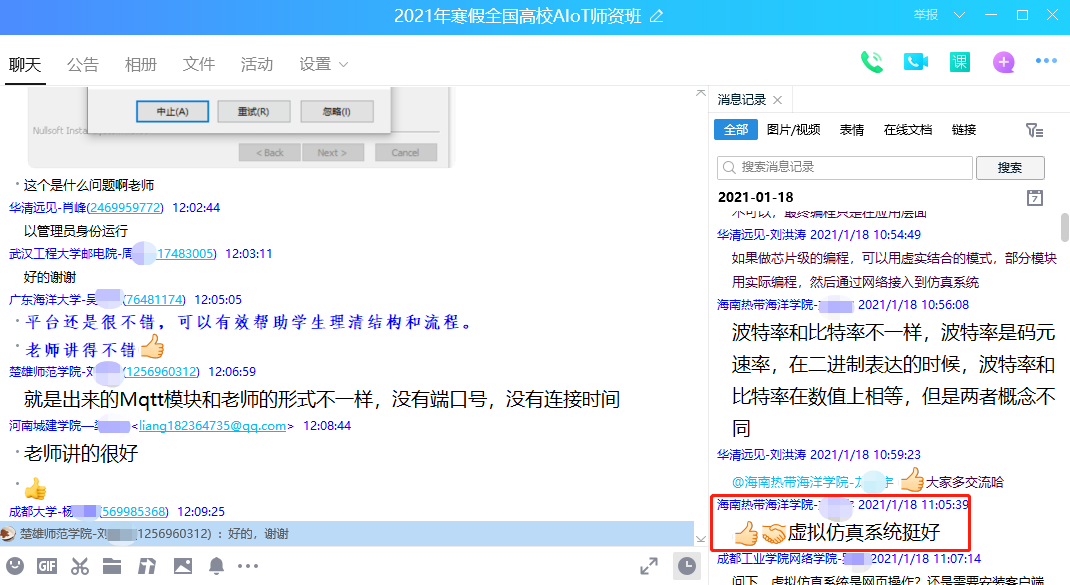Toggle message history clock icon
This screenshot has height=585, width=1070.
click(687, 566)
